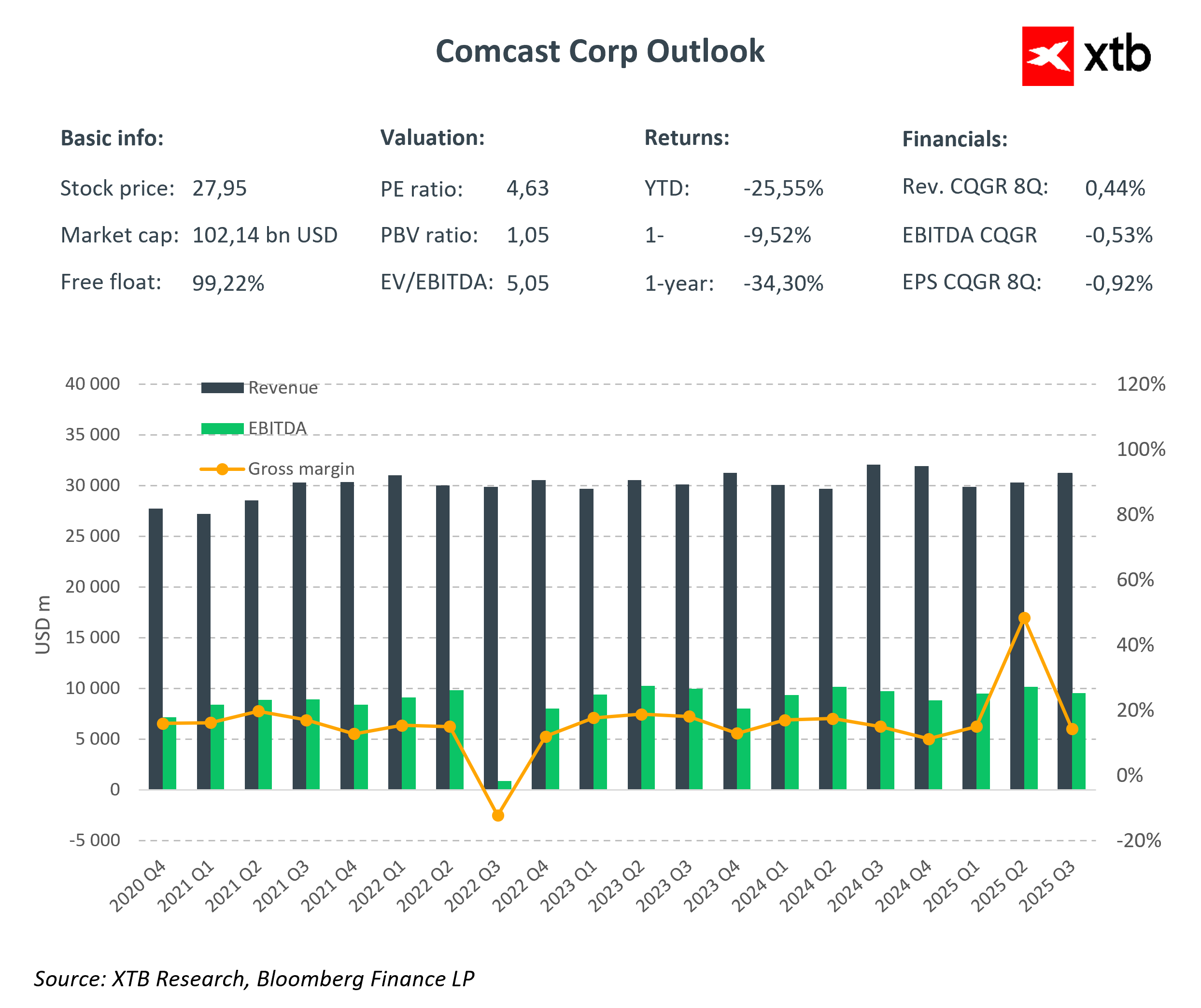Viewport: 1201px width, 1008px height.
Task: Click the 2025 Q2 gross margin peak point
Action: click(1024, 618)
